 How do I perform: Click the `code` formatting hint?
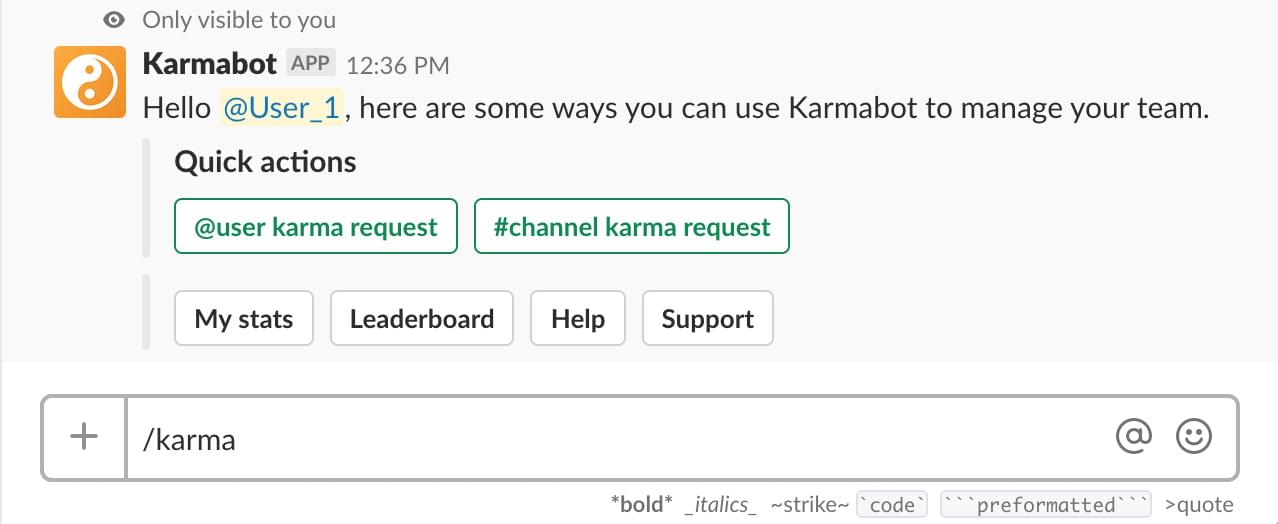click(x=893, y=505)
